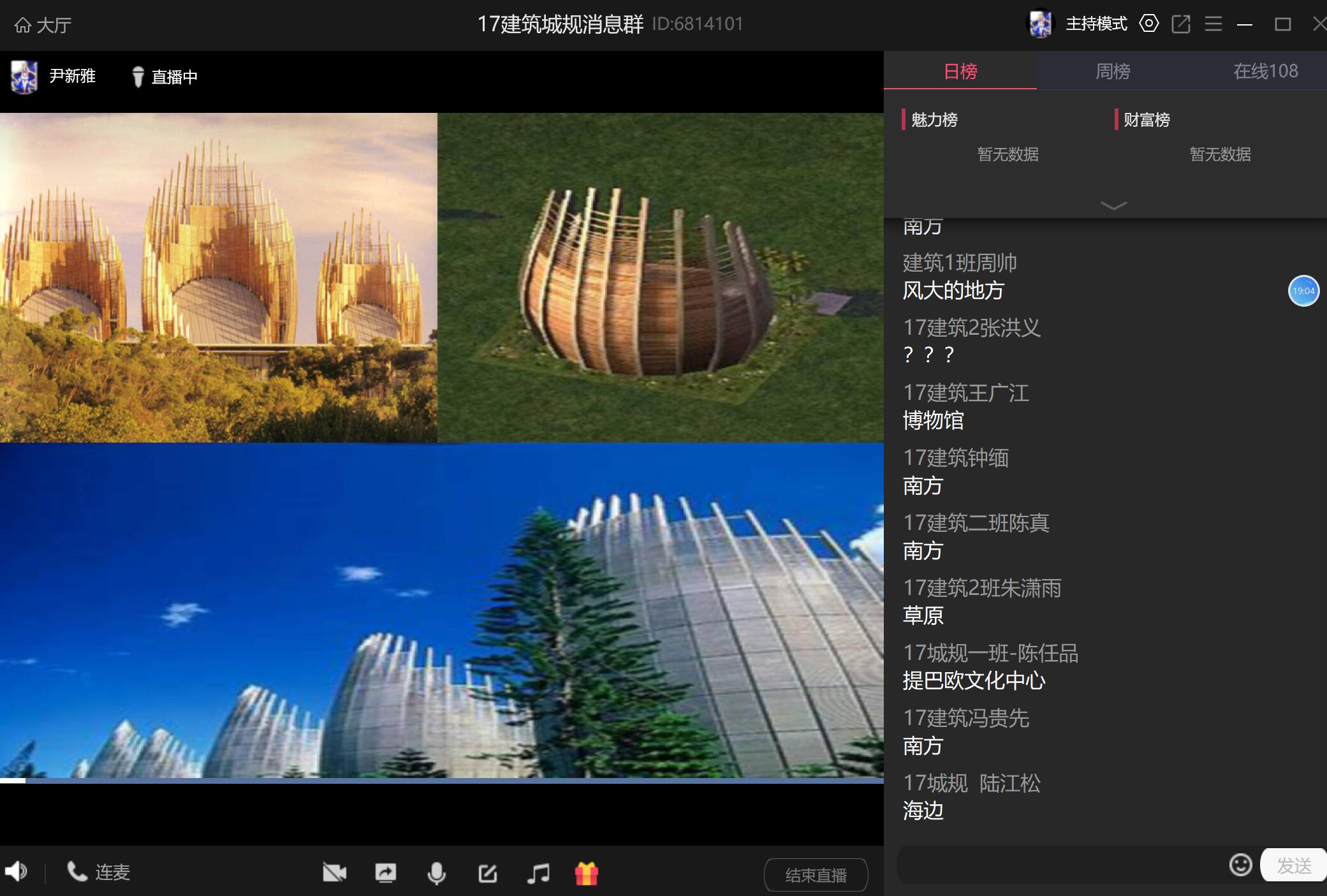This screenshot has height=896, width=1327.
Task: Switch to the 周榜 weekly tab
Action: click(x=1113, y=71)
